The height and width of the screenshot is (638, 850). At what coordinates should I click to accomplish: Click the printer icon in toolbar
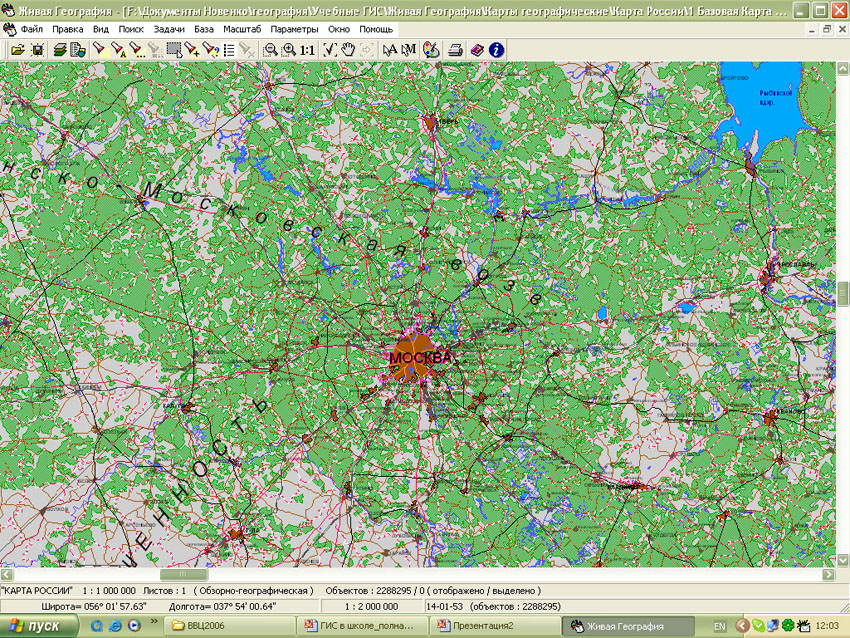point(455,49)
